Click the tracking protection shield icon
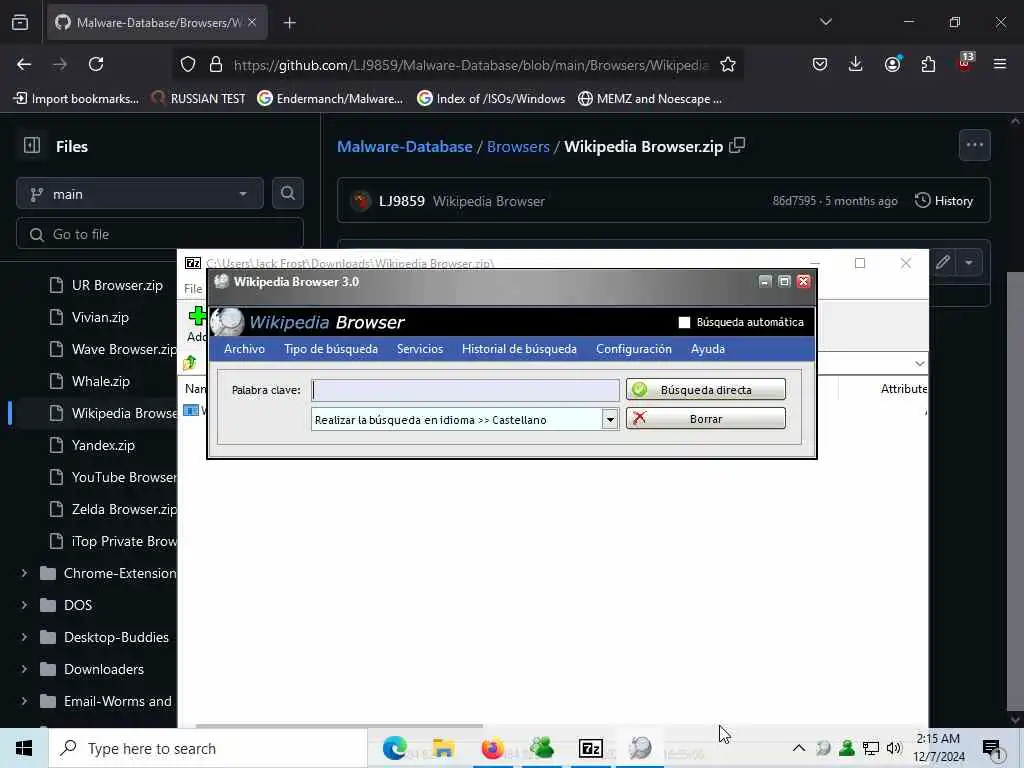The image size is (1024, 768). (x=188, y=64)
